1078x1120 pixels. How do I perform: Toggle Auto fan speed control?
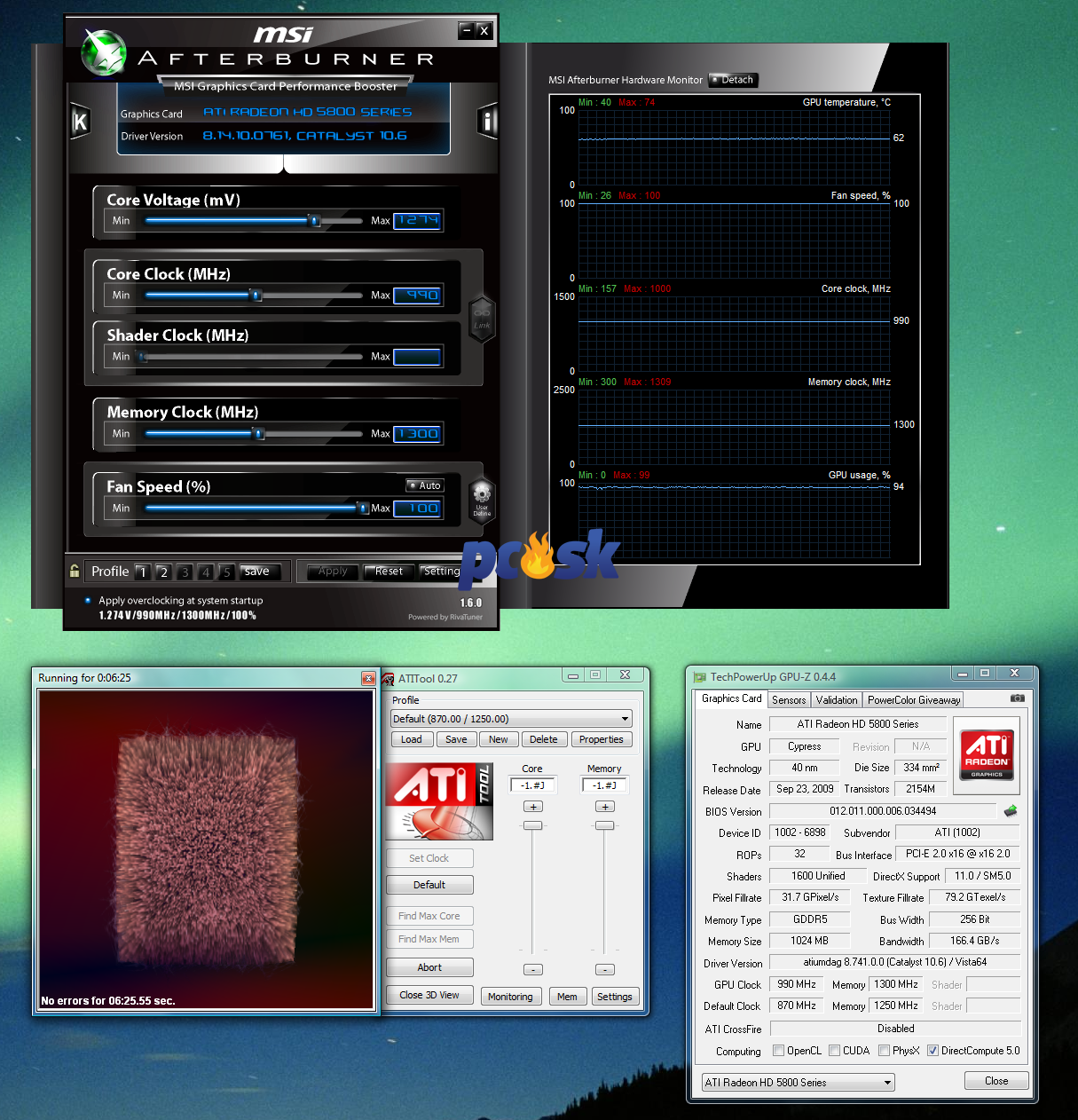pyautogui.click(x=425, y=485)
